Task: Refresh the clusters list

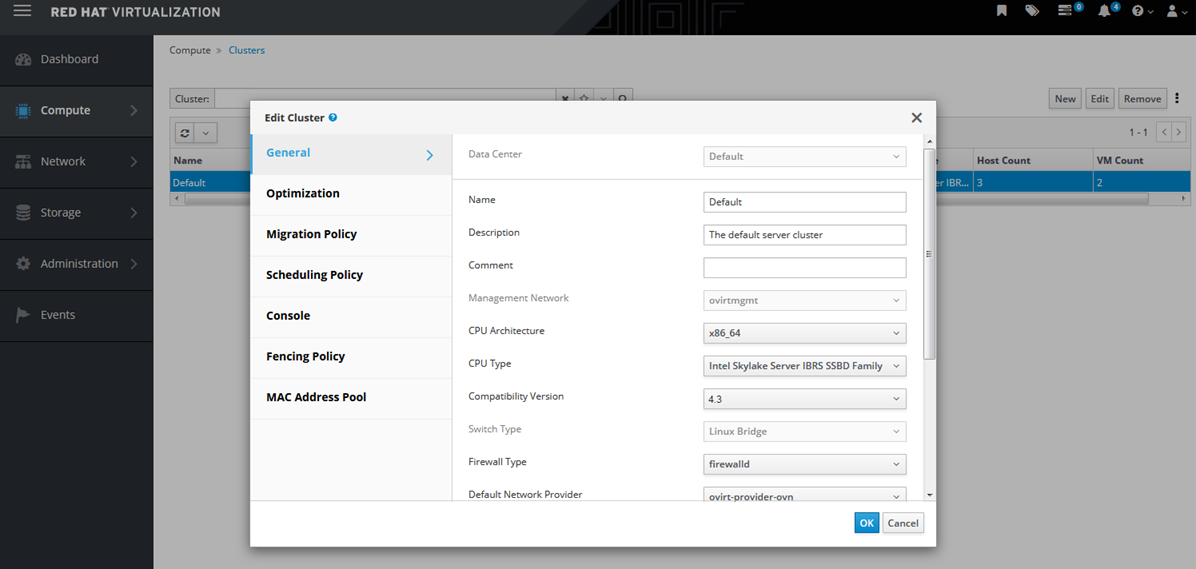Action: click(x=185, y=133)
